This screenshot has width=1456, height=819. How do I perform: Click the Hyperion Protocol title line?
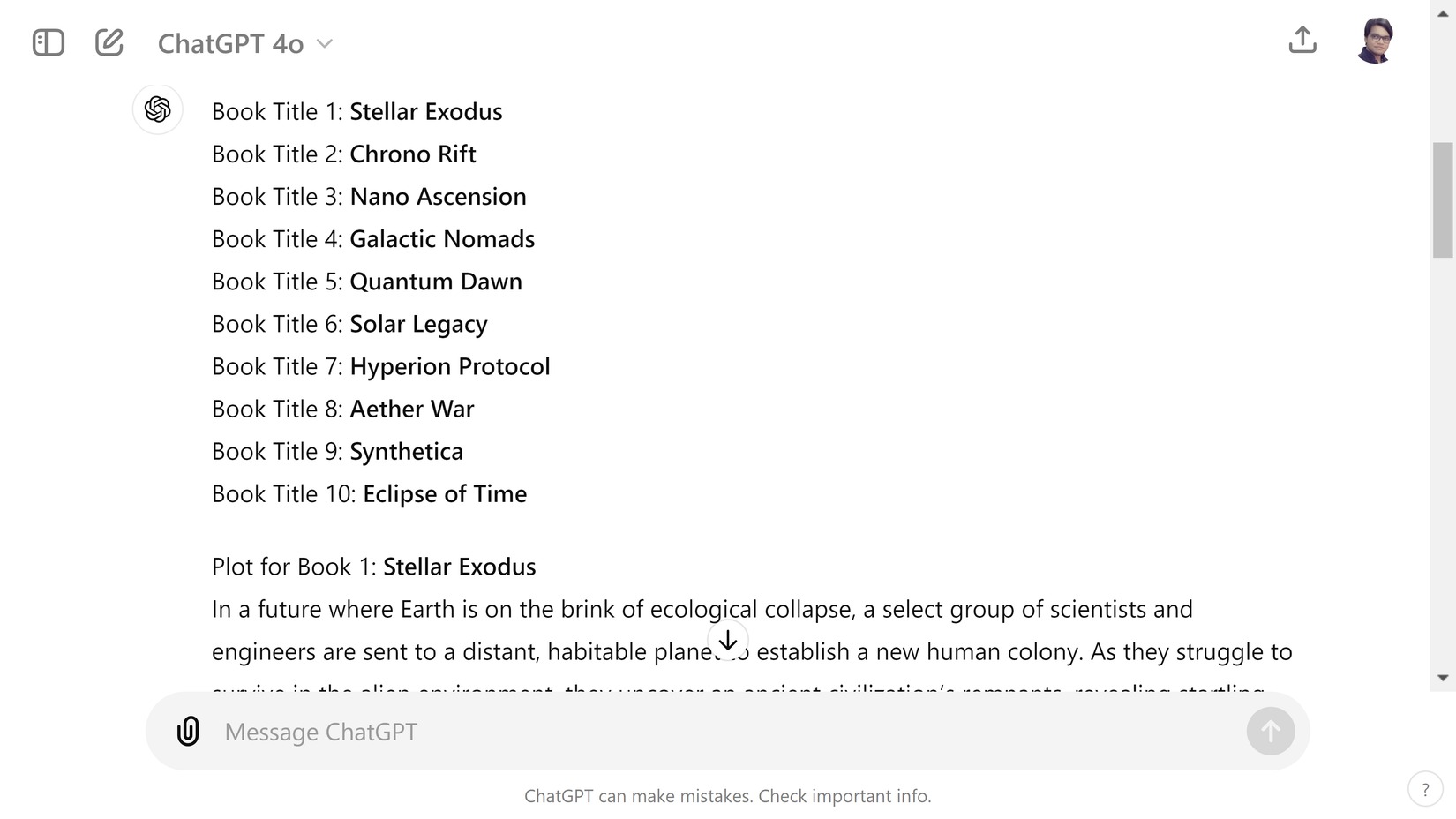pos(381,366)
